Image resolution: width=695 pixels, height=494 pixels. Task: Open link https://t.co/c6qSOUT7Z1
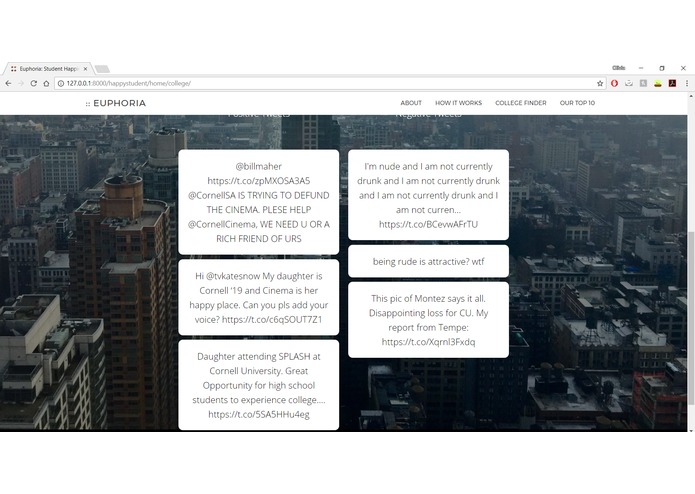pyautogui.click(x=272, y=319)
